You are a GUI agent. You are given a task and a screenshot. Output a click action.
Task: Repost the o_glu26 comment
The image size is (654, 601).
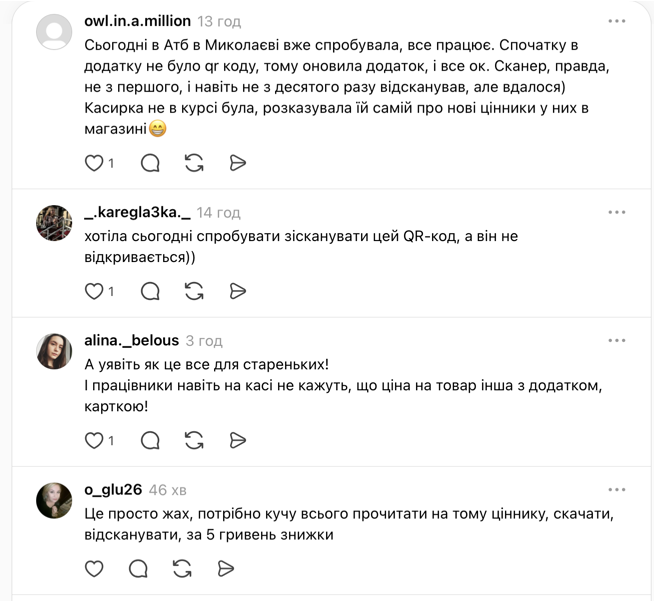[x=182, y=568]
